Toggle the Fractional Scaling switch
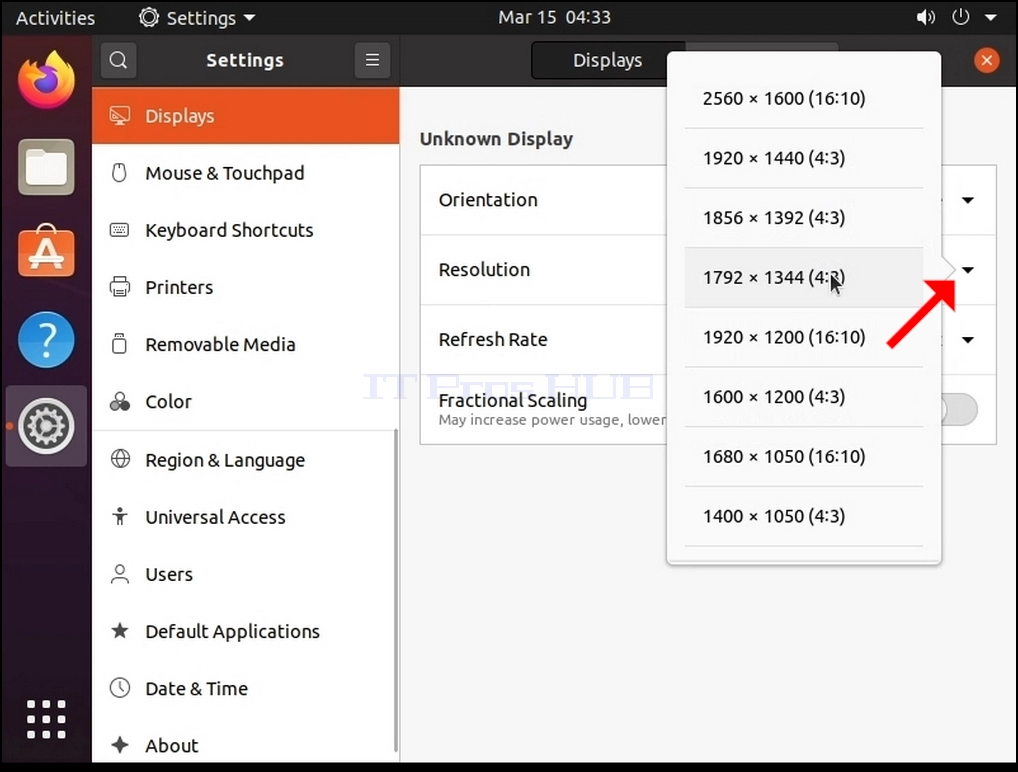 pyautogui.click(x=960, y=410)
